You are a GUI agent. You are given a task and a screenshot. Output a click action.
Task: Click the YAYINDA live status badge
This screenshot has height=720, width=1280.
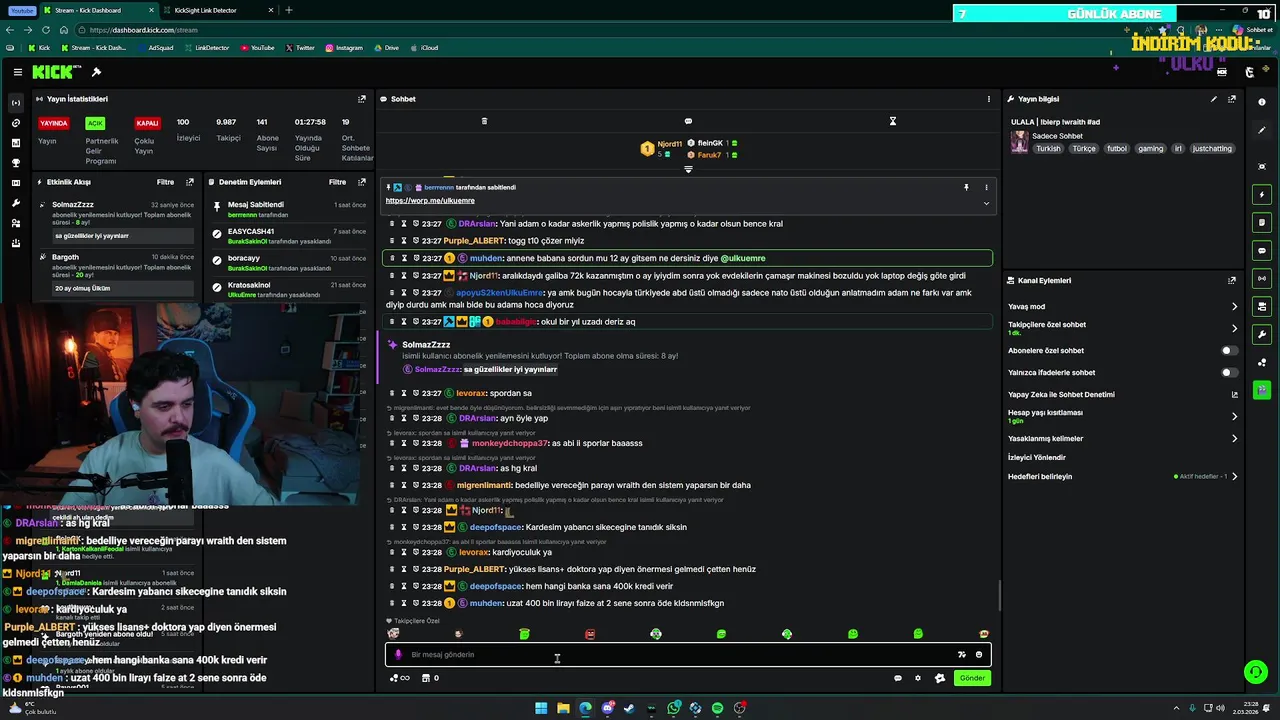[54, 123]
